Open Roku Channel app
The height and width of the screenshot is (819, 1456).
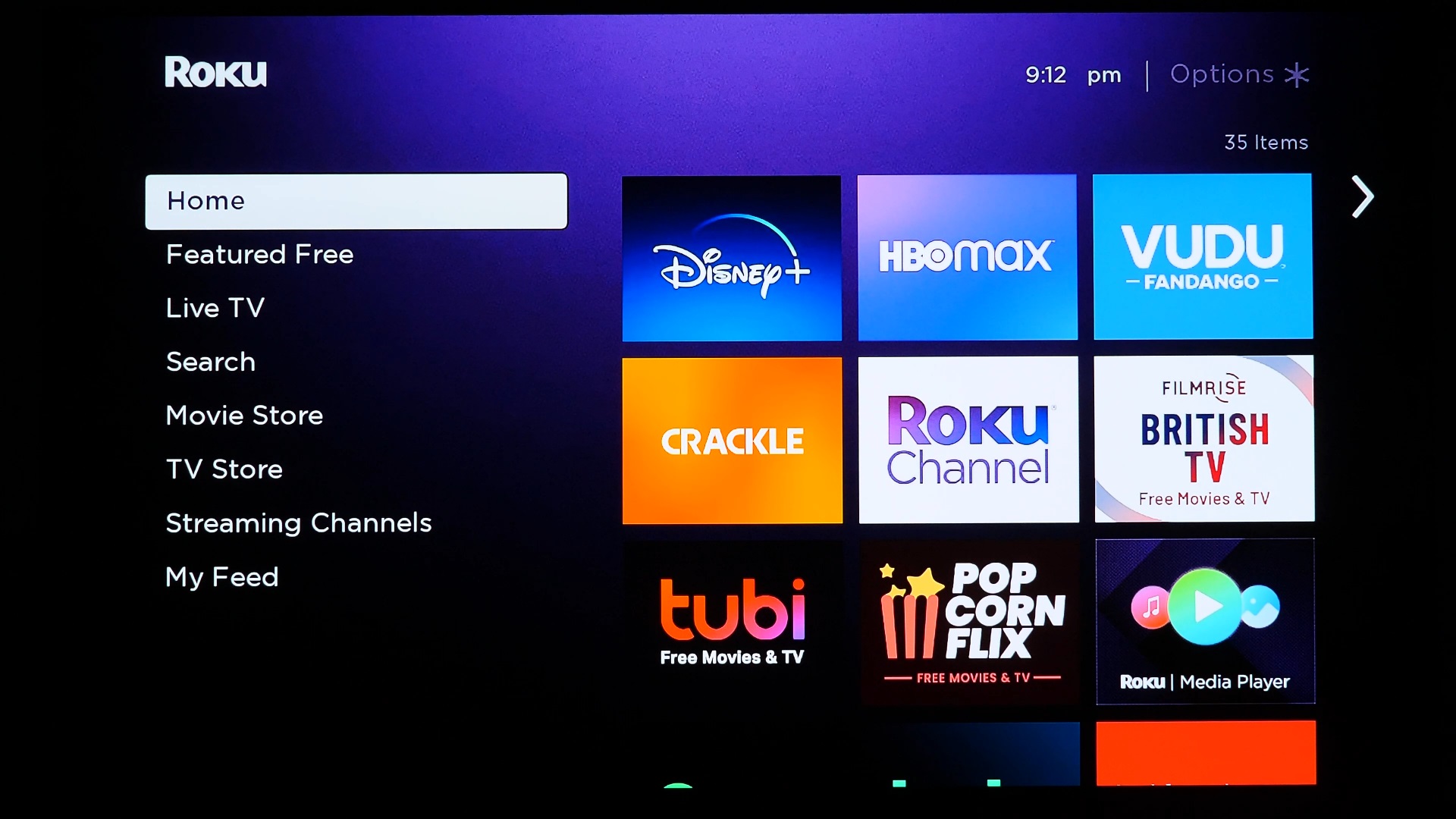(x=967, y=440)
